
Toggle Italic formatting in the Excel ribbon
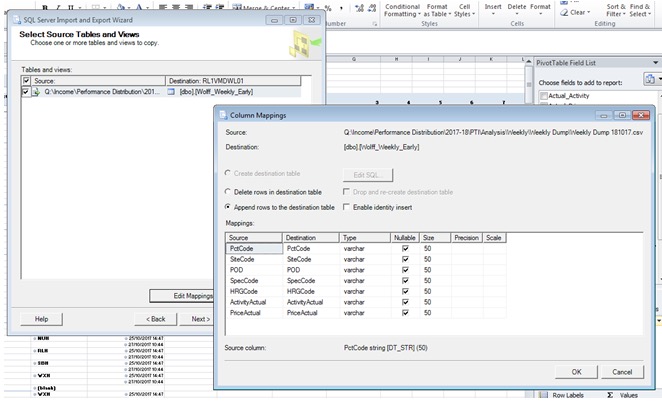coord(58,7)
